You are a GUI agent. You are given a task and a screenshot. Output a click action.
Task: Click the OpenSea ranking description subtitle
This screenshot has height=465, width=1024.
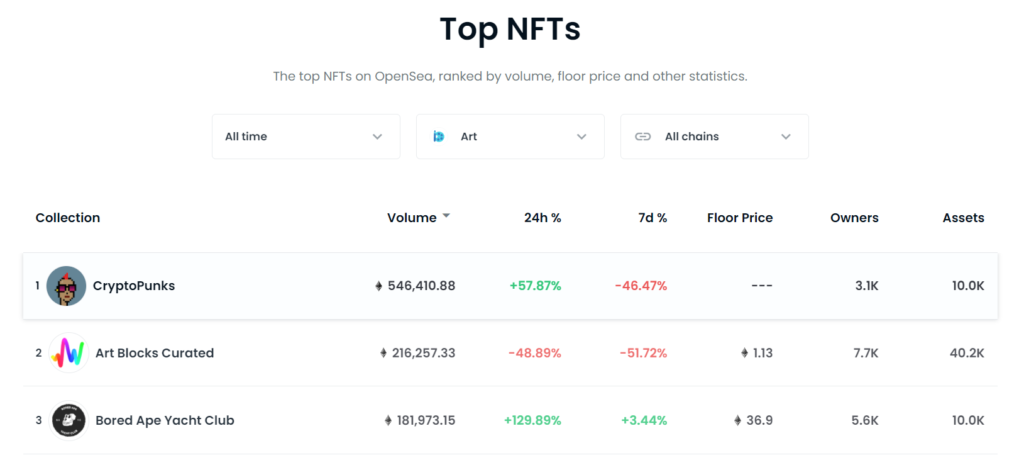pos(510,76)
